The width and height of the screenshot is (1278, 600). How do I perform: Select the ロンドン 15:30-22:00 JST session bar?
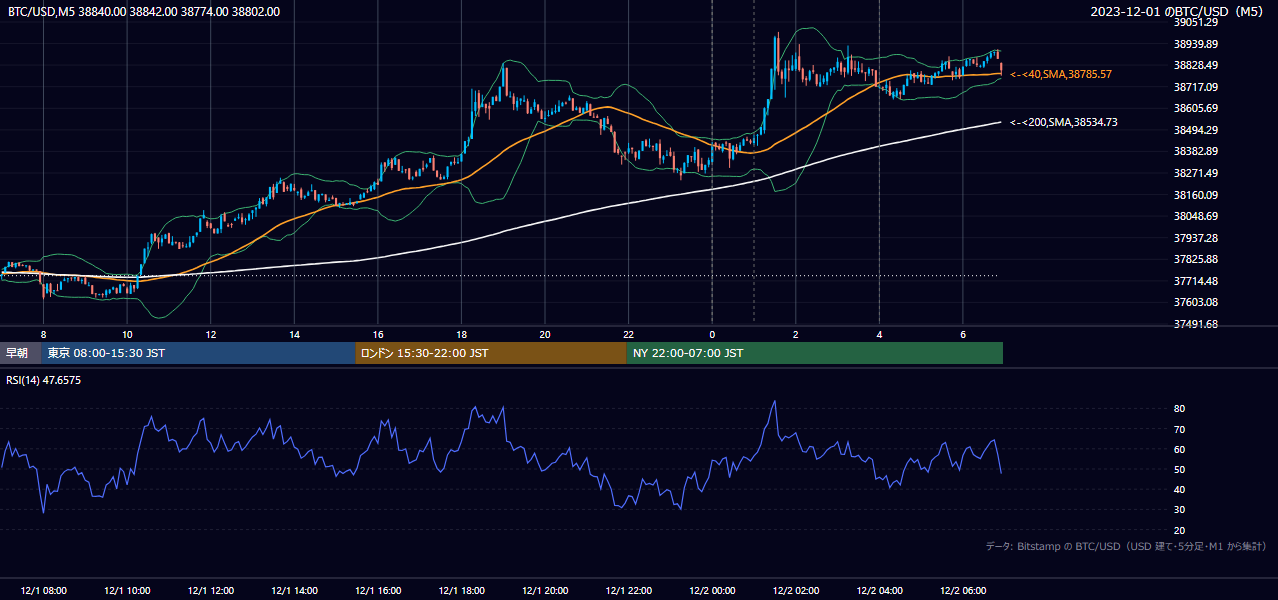[491, 353]
